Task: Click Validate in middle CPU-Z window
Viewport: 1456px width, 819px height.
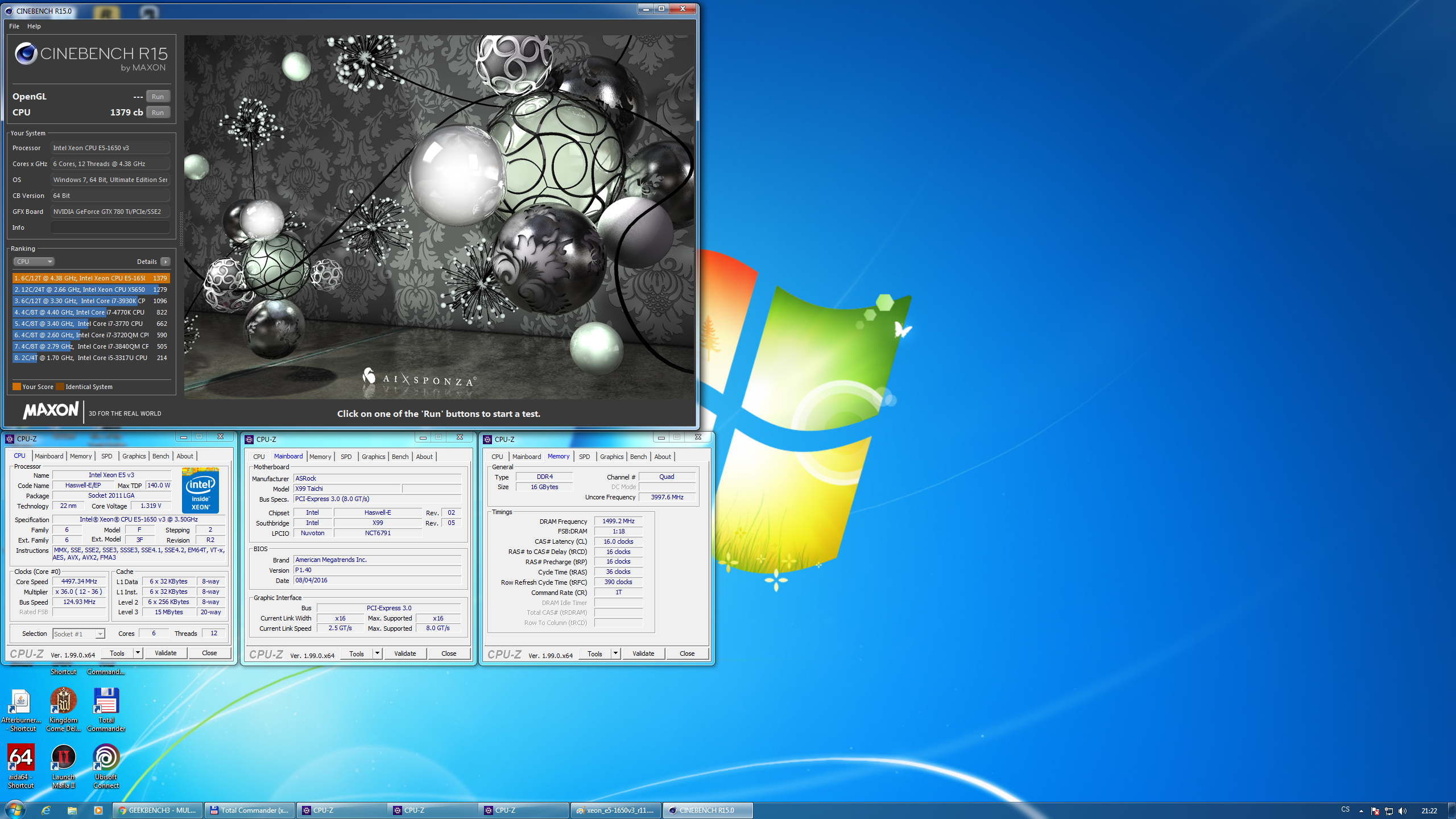Action: pyautogui.click(x=405, y=653)
